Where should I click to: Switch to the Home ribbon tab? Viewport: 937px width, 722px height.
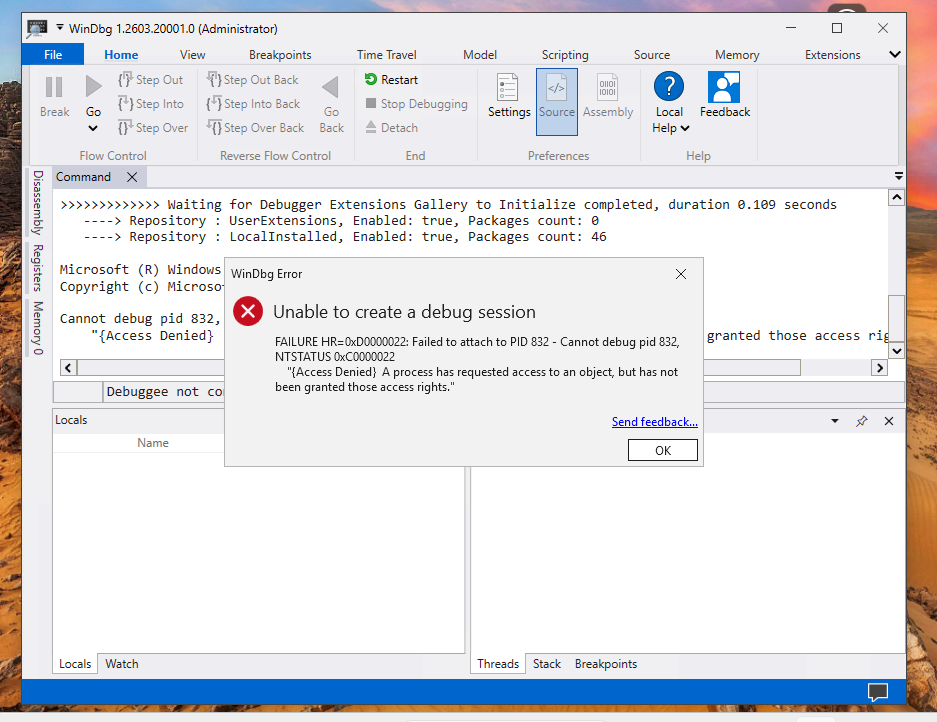pos(121,54)
